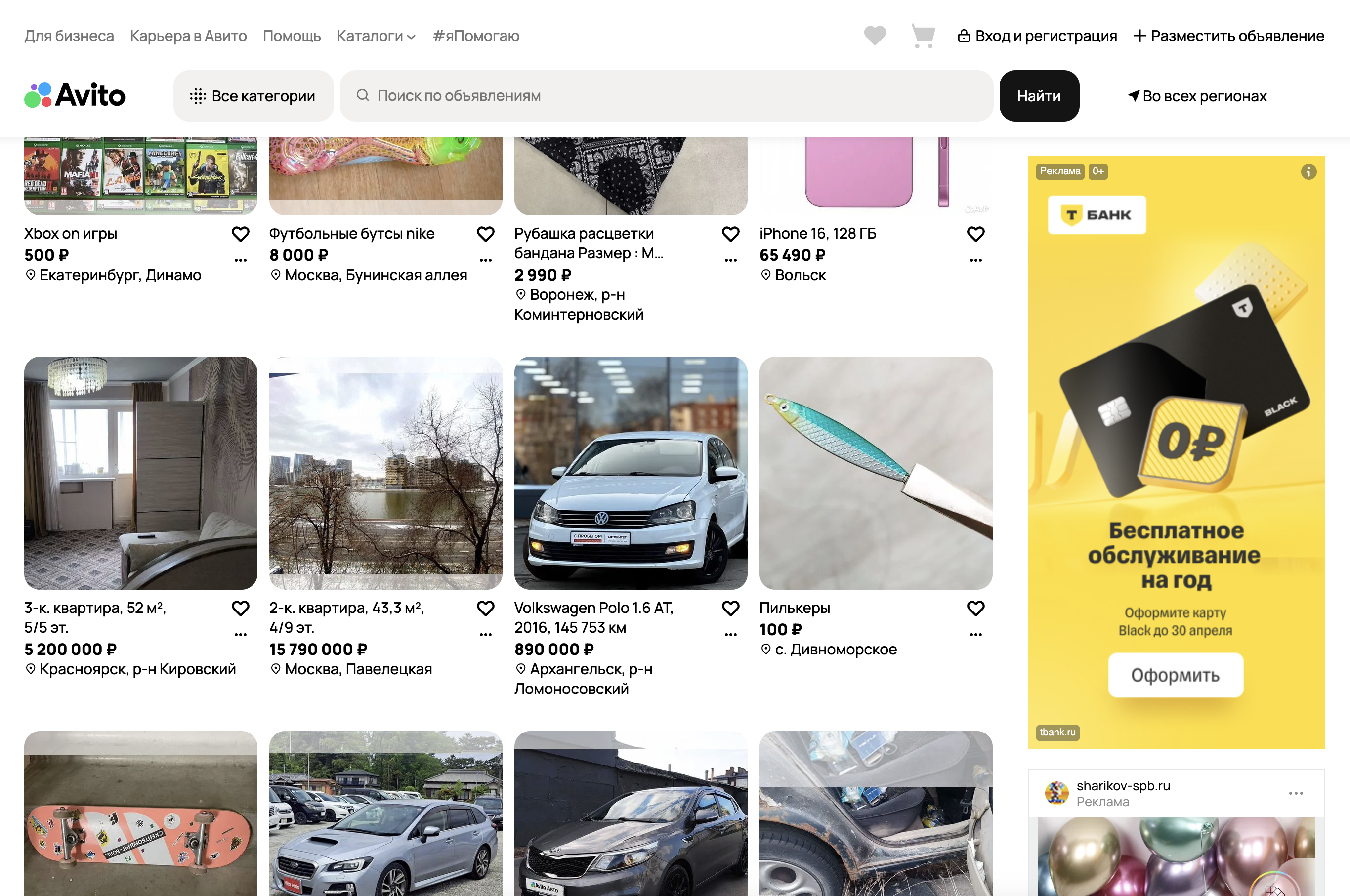Screen dimensions: 1350x896
Task: Open pink skateboard listing photo
Action: tap(141, 814)
